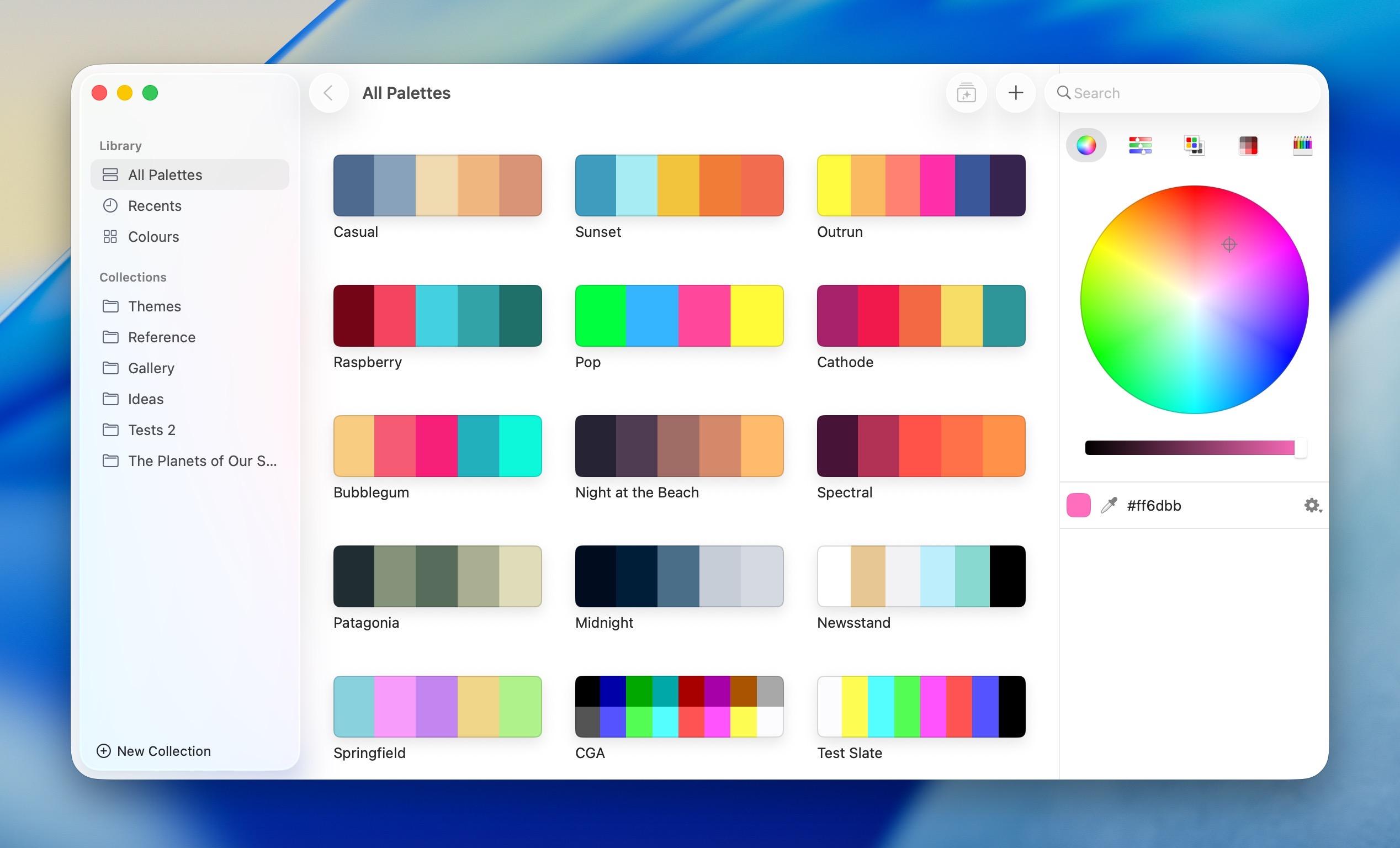Click the New Collection plus icon
Image resolution: width=1400 pixels, height=848 pixels.
(103, 751)
